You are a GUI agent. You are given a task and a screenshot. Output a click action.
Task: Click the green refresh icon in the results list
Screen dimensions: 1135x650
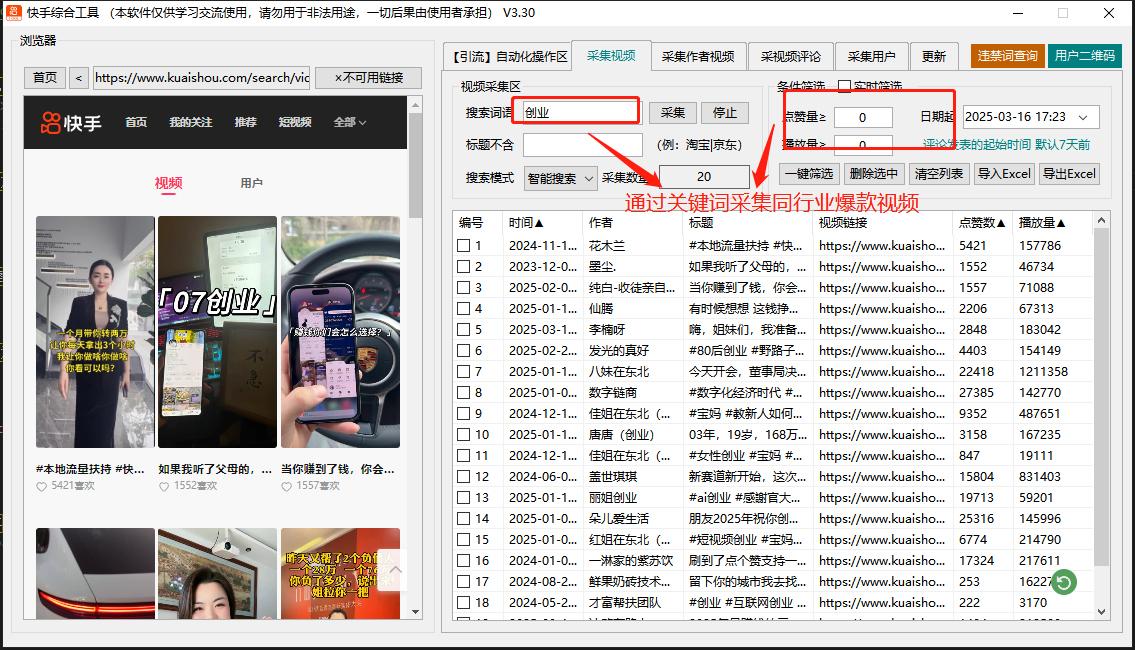[x=1063, y=582]
